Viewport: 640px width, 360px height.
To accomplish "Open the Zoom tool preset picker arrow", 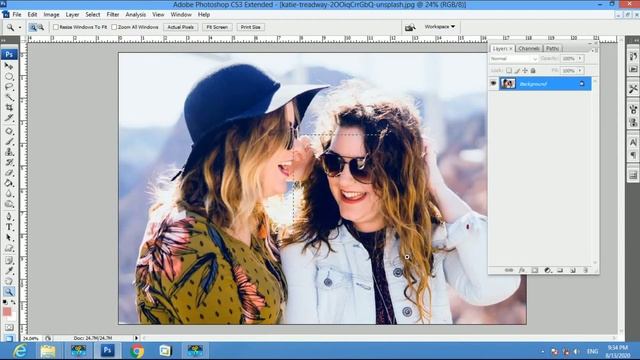I will click(x=20, y=27).
